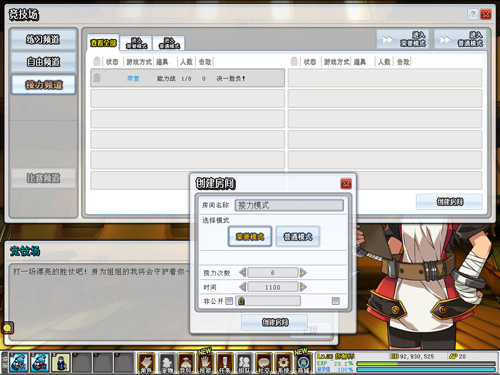This screenshot has width=500, height=375.
Task: Increase 接力次数 relay count with right arrow
Action: 303,273
